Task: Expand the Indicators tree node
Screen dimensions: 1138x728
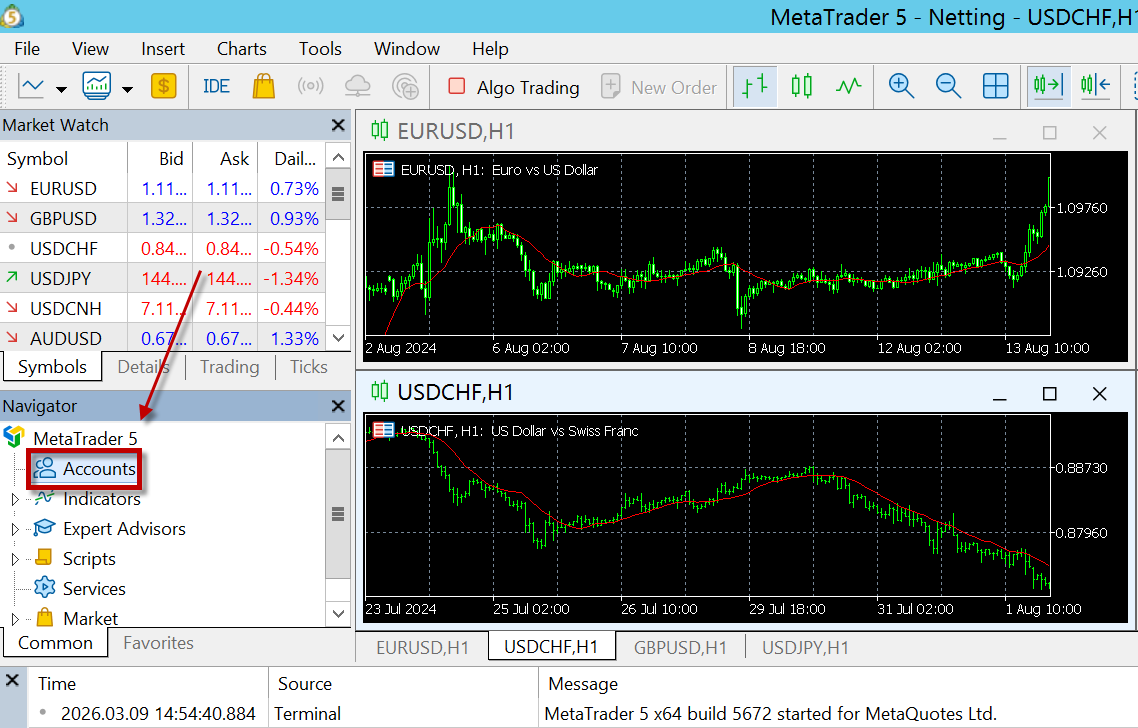Action: [14, 499]
